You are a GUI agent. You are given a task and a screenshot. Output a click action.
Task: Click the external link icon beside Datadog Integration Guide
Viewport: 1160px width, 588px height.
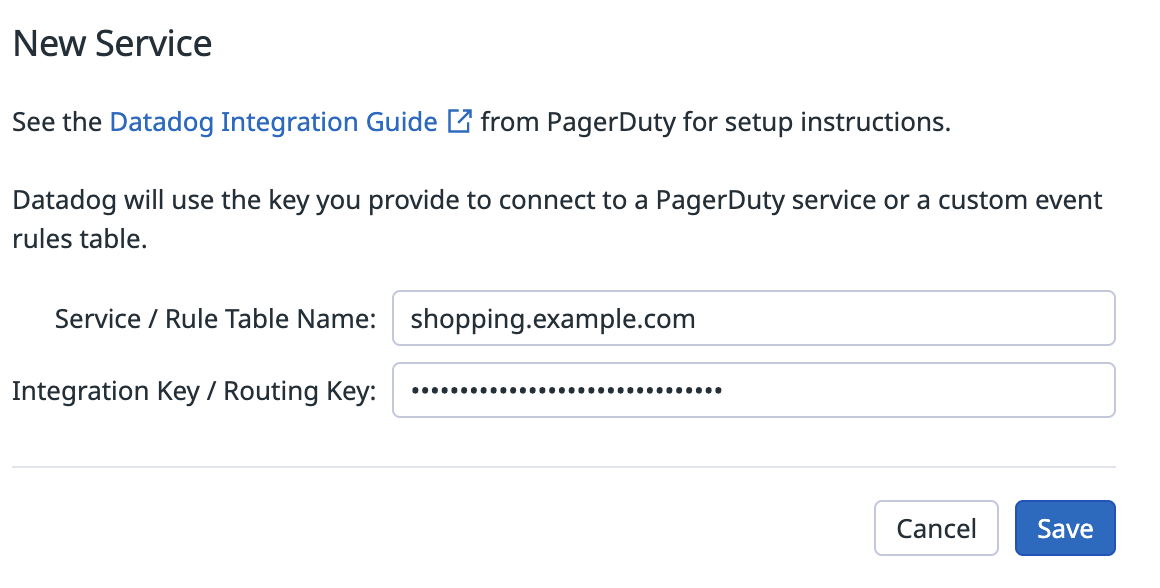point(459,121)
